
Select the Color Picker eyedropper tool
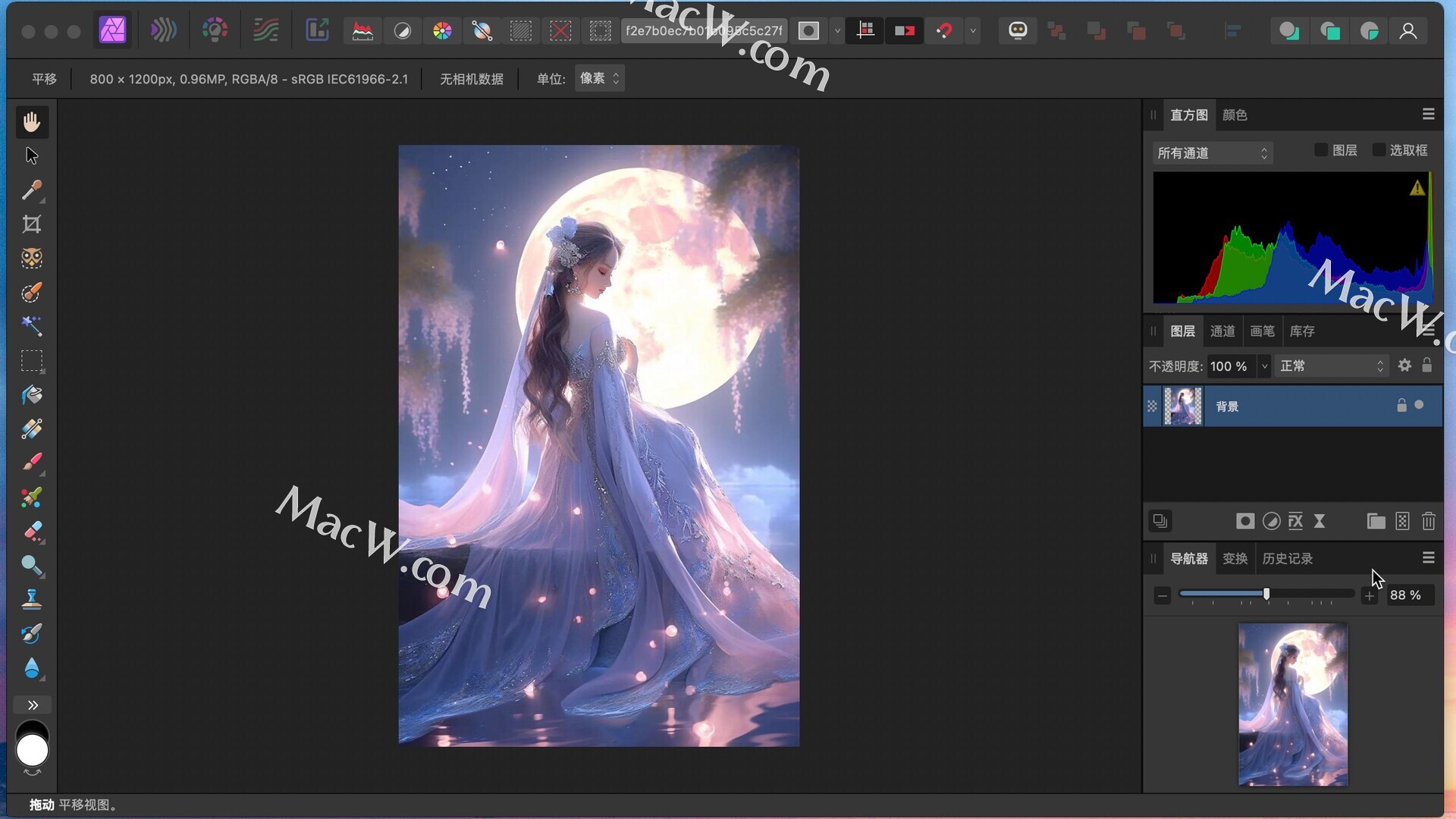coord(32,190)
